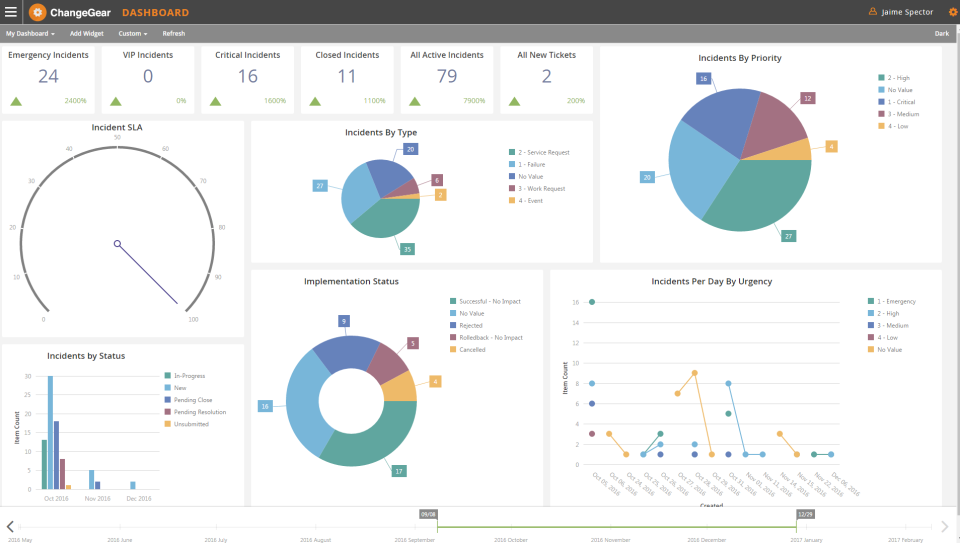Image resolution: width=960 pixels, height=543 pixels.
Task: Open settings via the orange gear icon
Action: coord(951,12)
